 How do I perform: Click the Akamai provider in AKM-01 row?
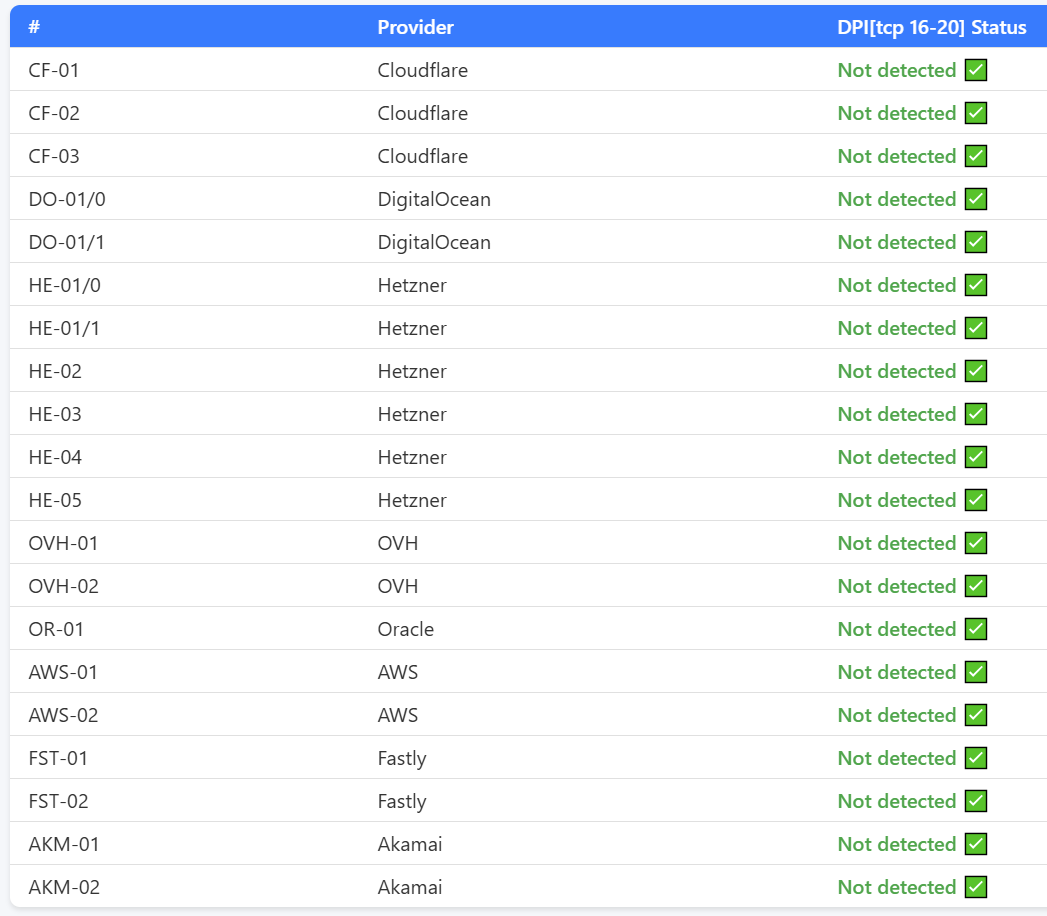click(x=409, y=844)
